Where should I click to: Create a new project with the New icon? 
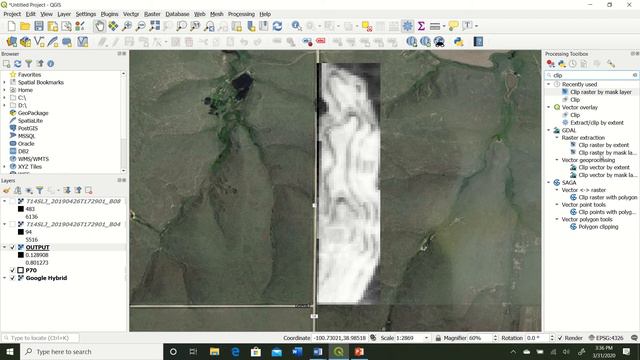[11, 26]
